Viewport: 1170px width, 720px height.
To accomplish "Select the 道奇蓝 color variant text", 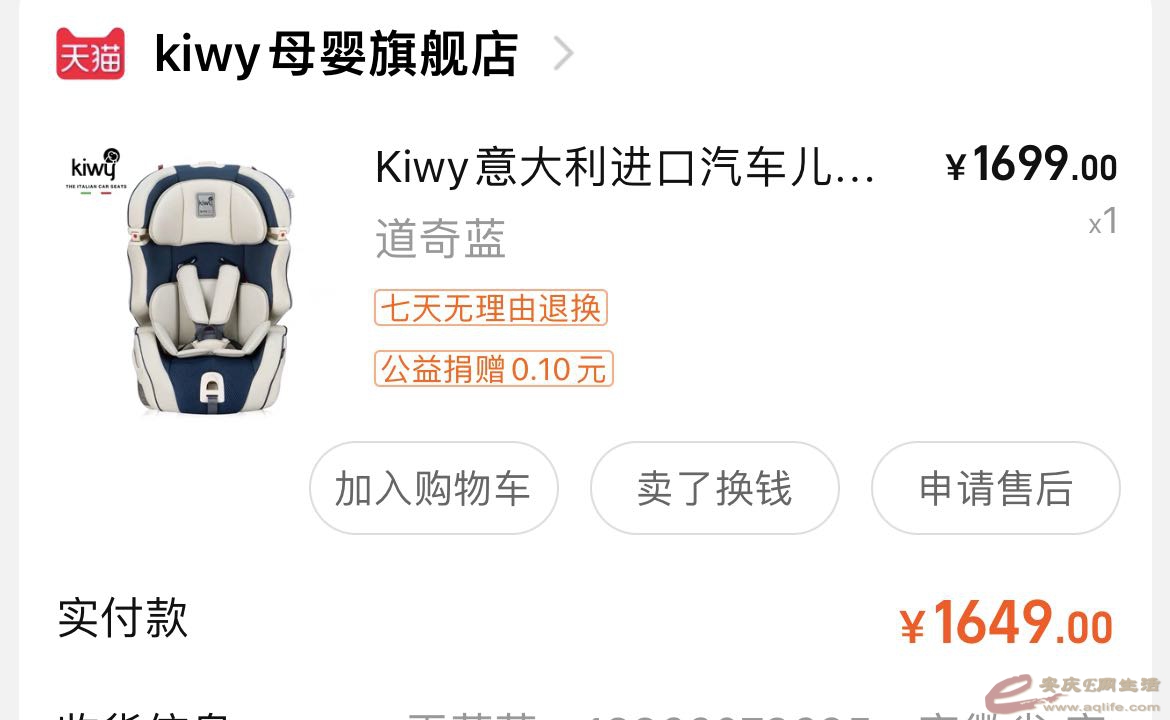I will tap(440, 239).
